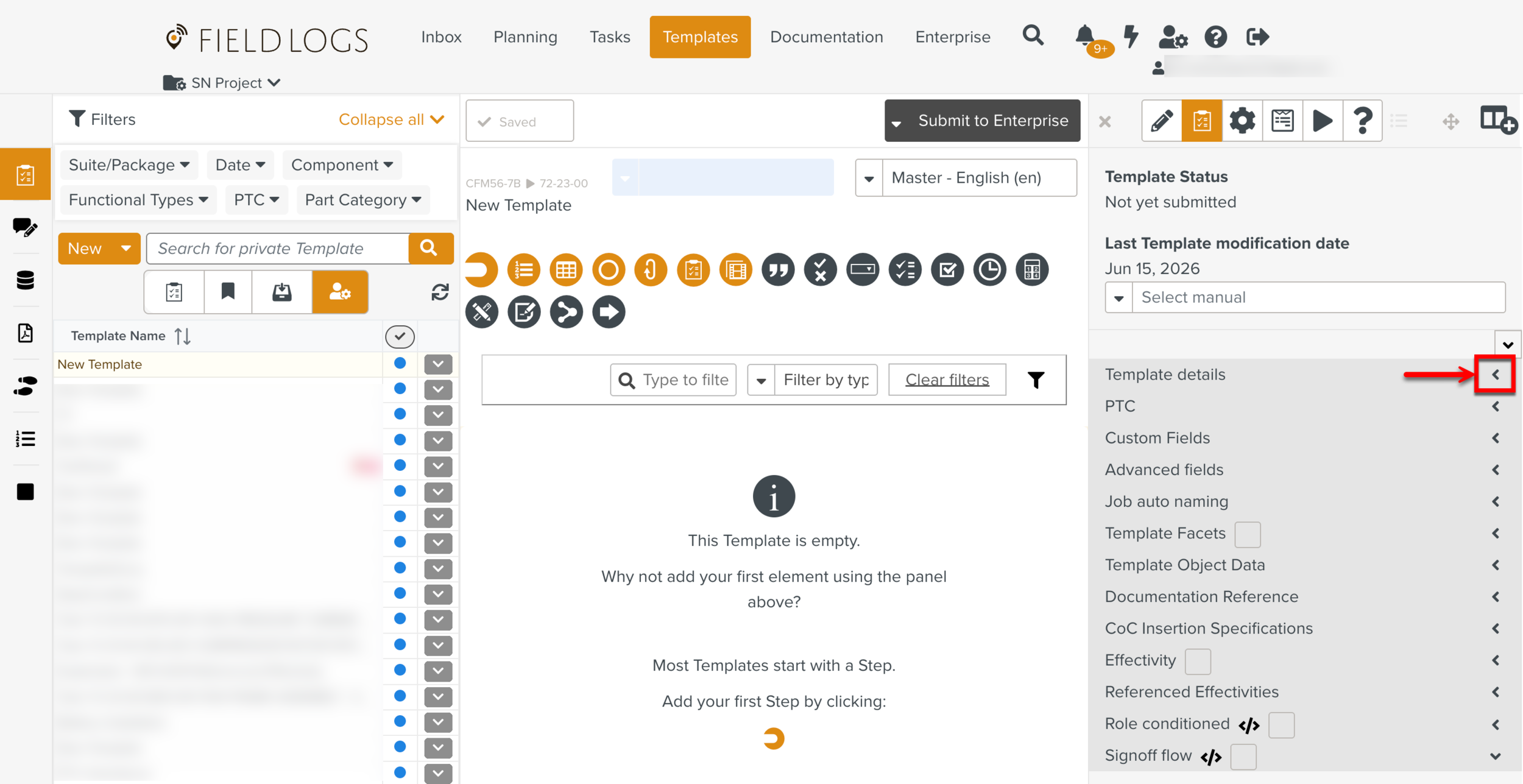Image resolution: width=1523 pixels, height=784 pixels.
Task: Add the check/cross pass-fail element
Action: pyautogui.click(x=821, y=269)
